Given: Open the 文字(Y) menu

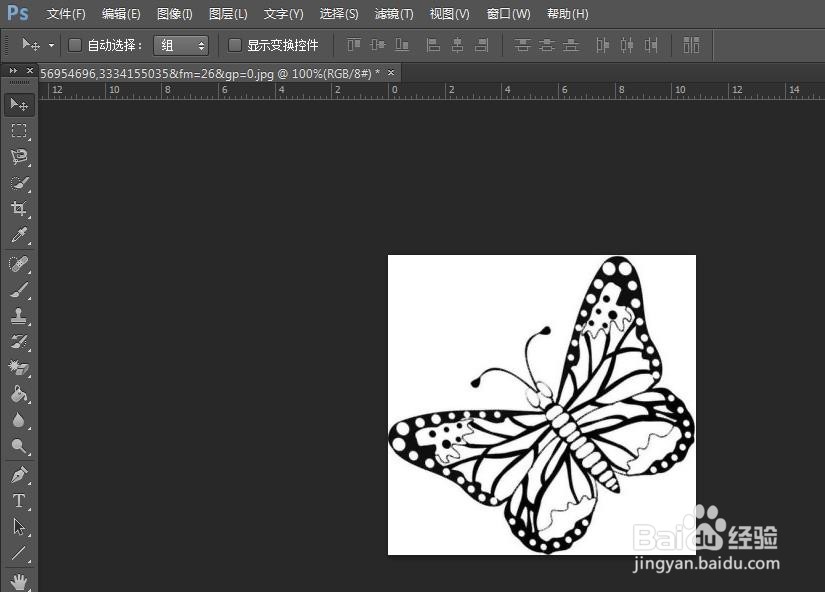Looking at the screenshot, I should 284,14.
